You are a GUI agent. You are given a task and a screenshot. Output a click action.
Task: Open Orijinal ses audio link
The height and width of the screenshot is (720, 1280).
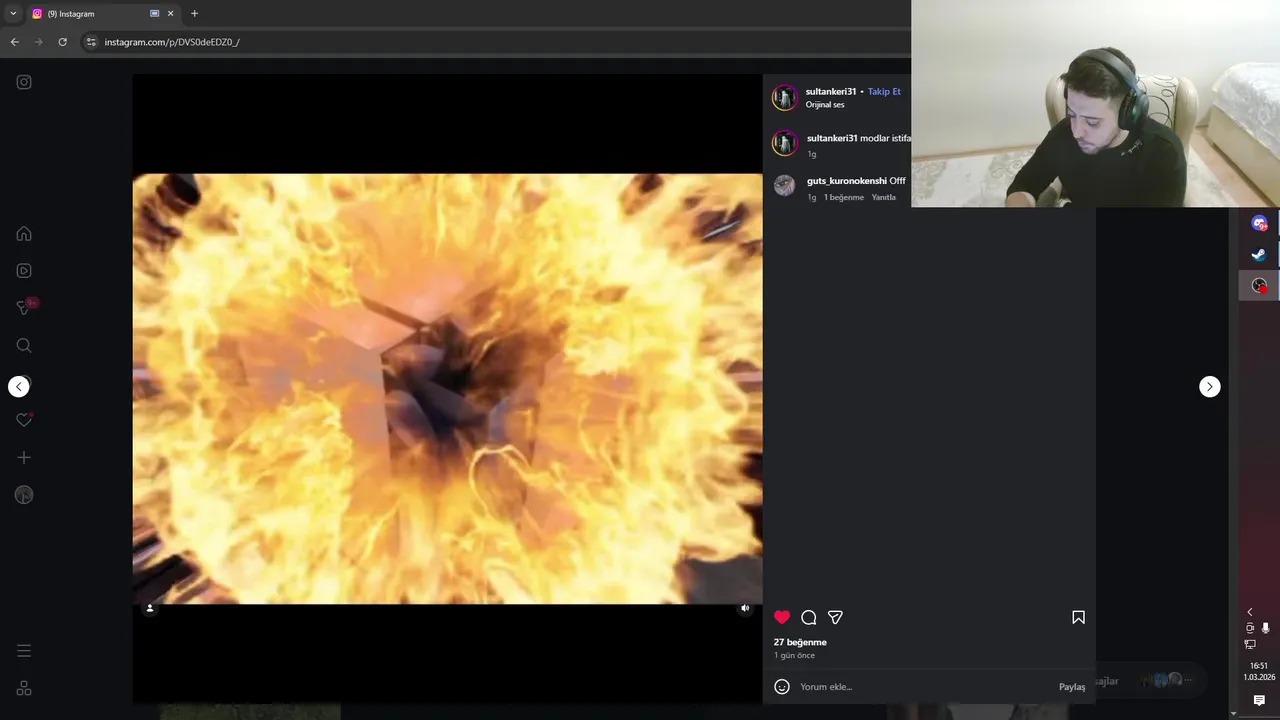(825, 104)
